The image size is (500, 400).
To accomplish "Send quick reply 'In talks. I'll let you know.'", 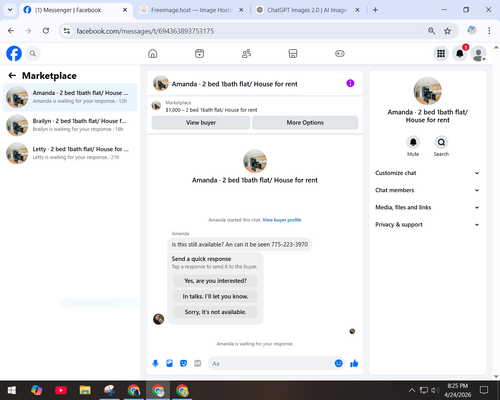I will (x=215, y=296).
